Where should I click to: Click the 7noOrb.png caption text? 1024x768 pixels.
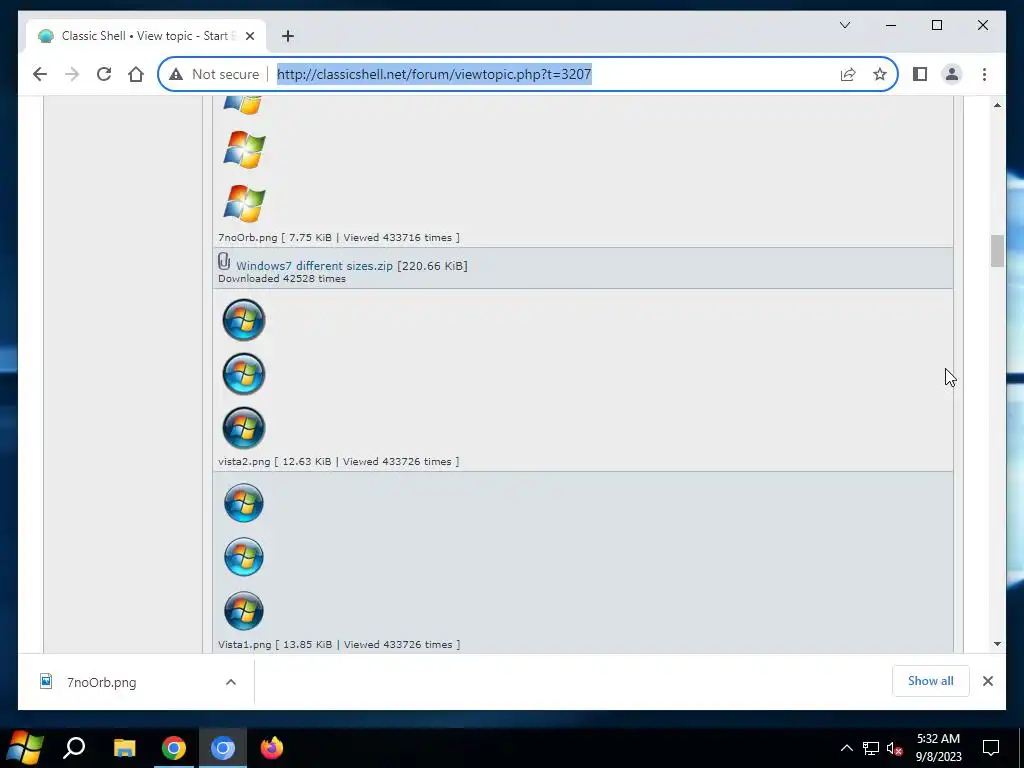(x=338, y=238)
